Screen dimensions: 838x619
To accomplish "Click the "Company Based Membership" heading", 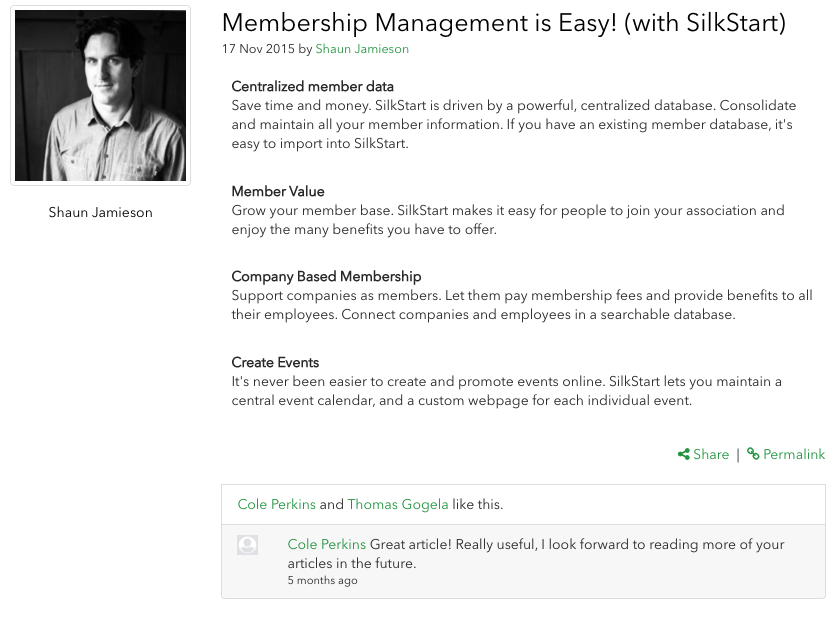I will [326, 276].
